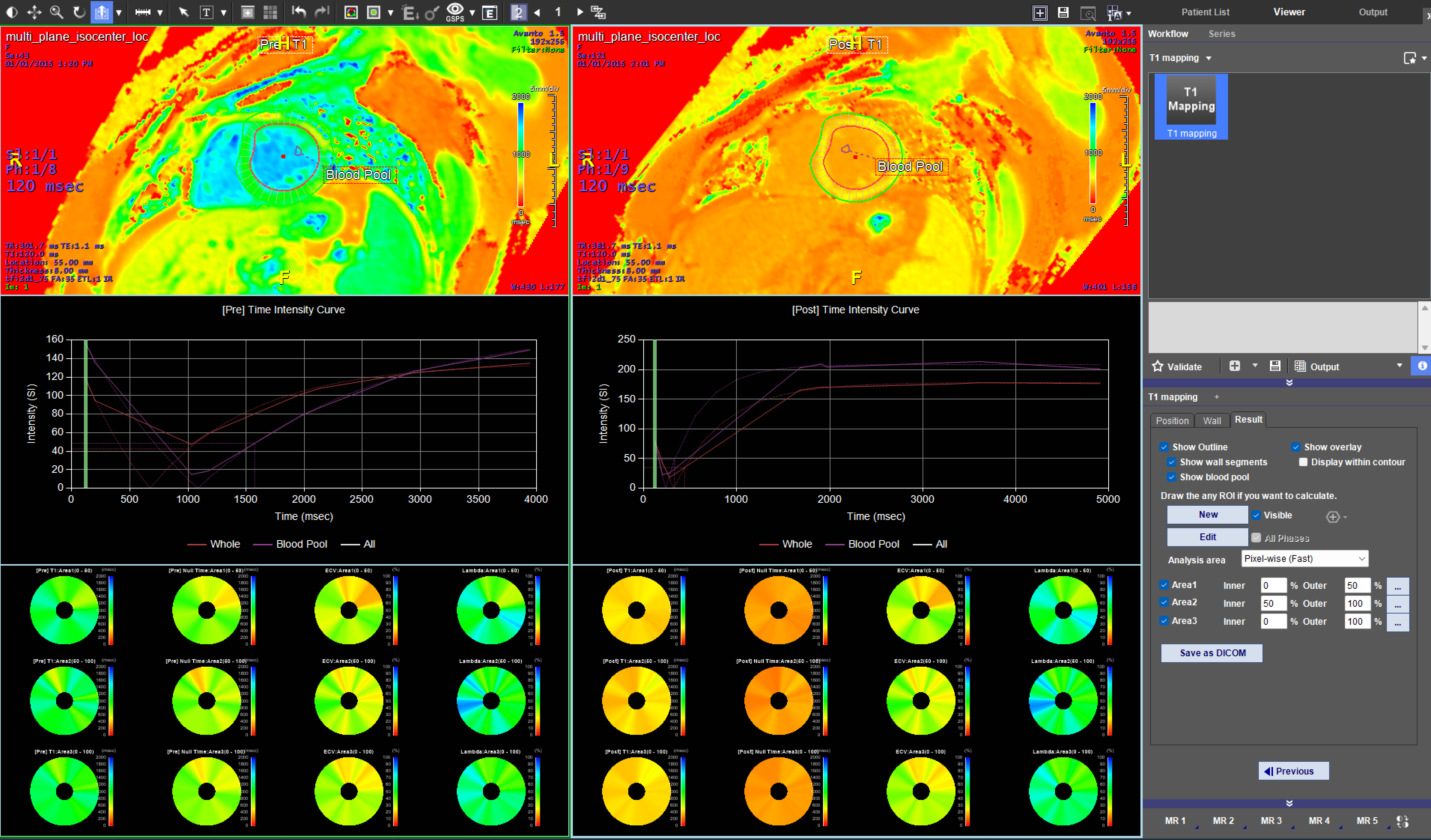1431x840 pixels.
Task: Click the undo arrow icon
Action: (299, 12)
